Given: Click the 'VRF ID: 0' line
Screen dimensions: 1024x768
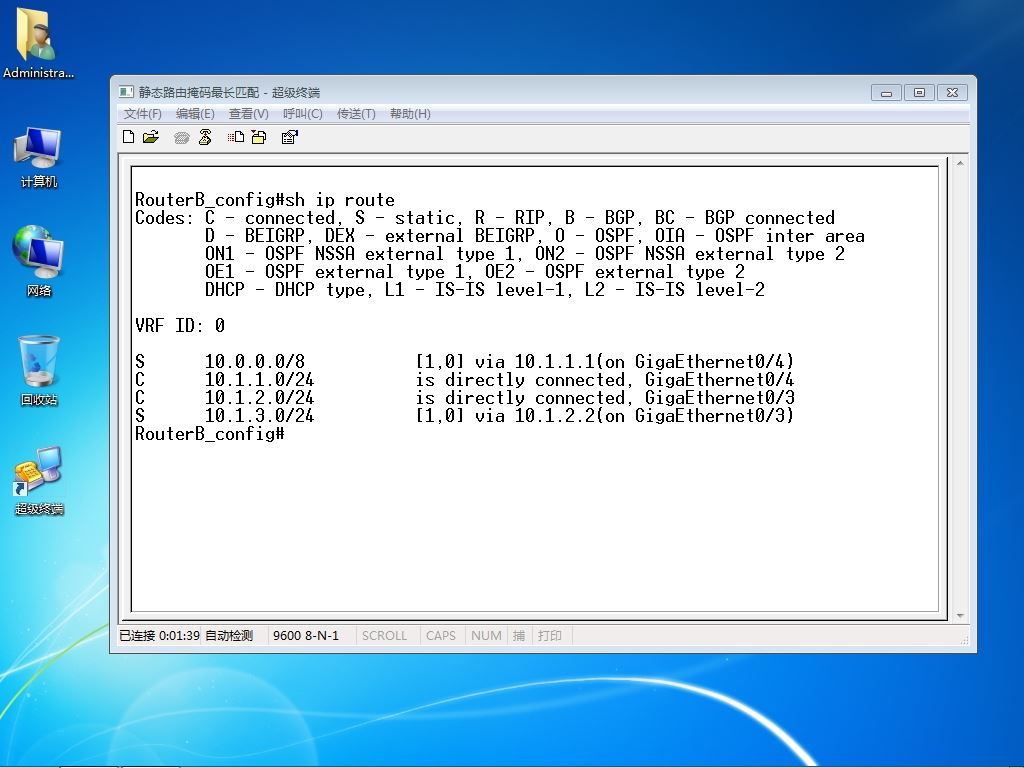Looking at the screenshot, I should pyautogui.click(x=180, y=325).
